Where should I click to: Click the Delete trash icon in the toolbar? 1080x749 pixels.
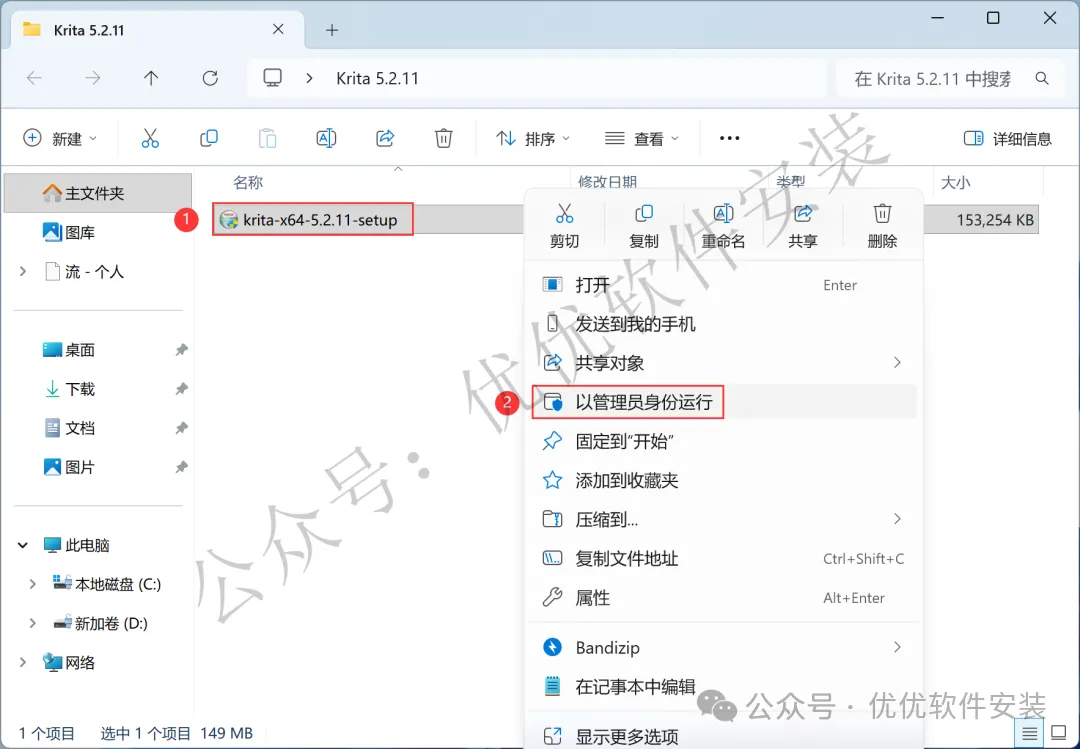pos(444,138)
